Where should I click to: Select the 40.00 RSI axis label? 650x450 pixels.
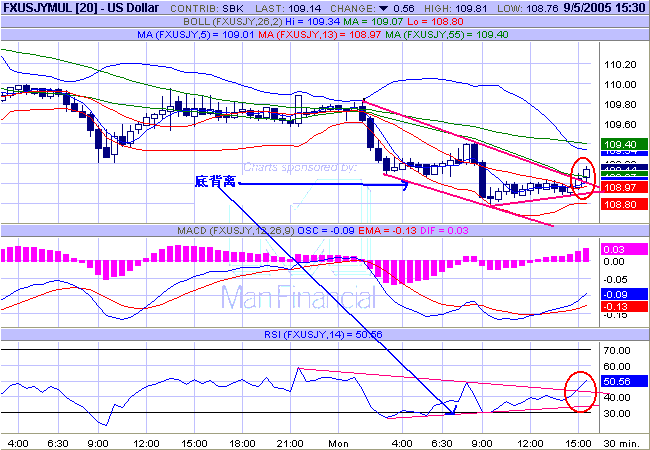(617, 397)
